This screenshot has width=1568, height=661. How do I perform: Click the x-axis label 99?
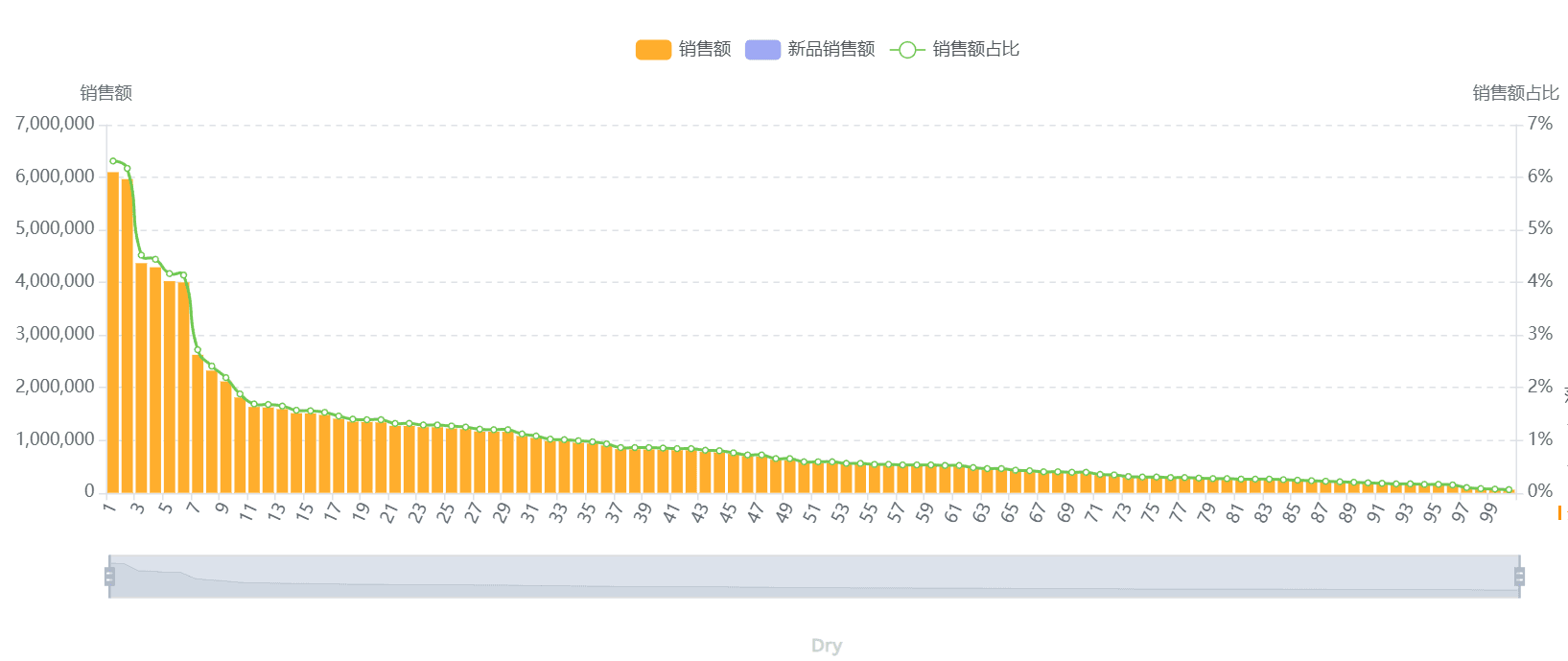coord(1488,514)
